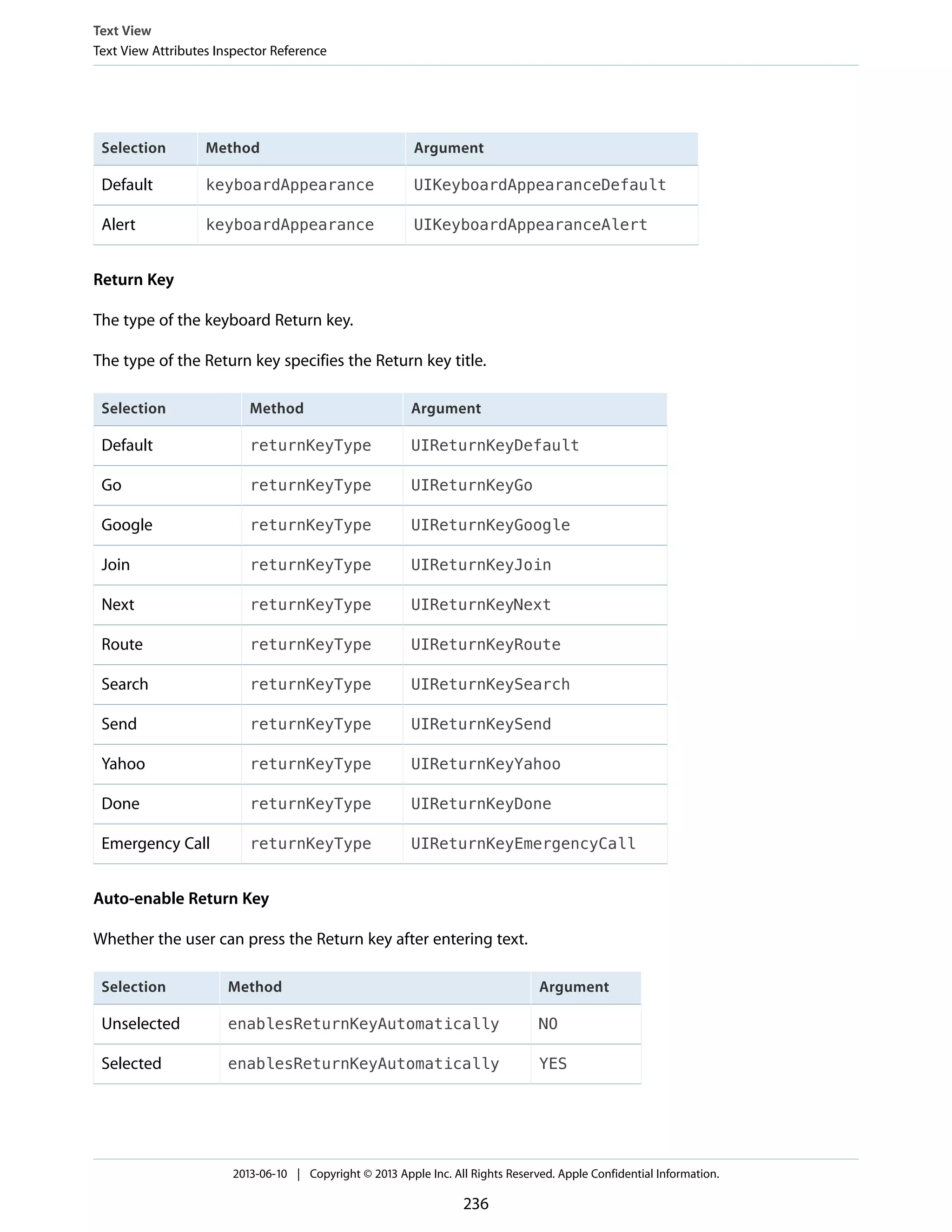
Task: Click UIKeyboardAppearanceAlert argument cell
Action: click(529, 225)
